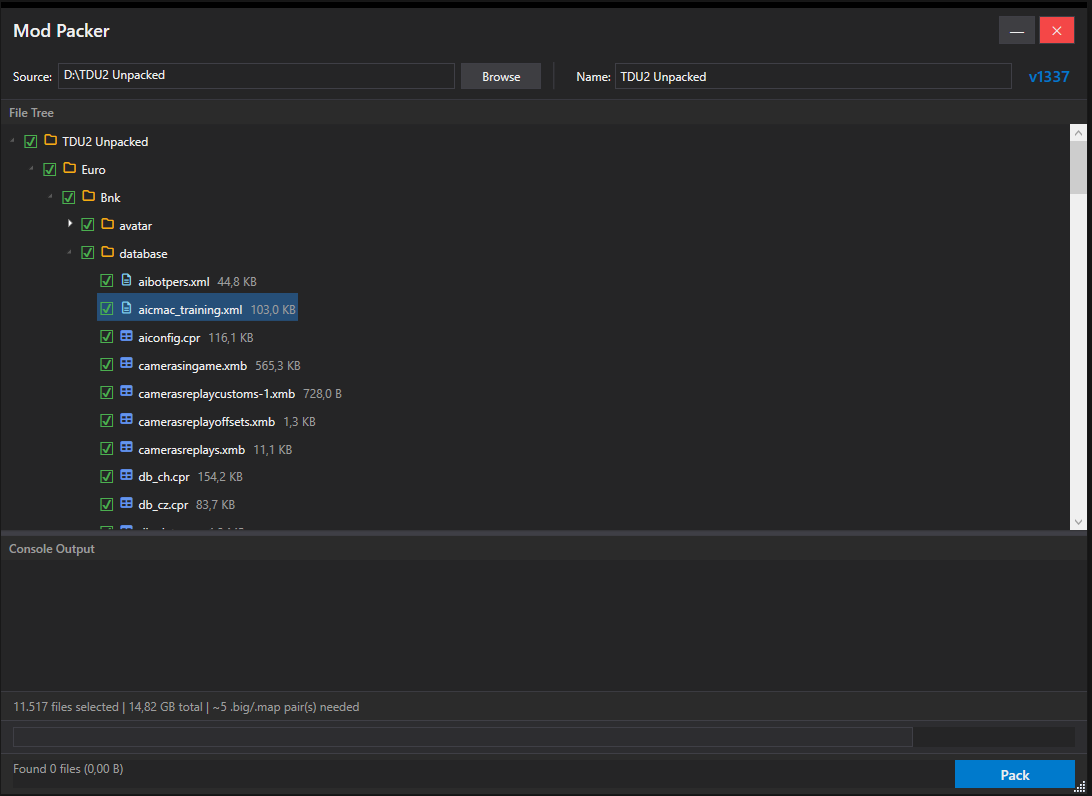Select the db_cz.cpr file name

click(163, 504)
